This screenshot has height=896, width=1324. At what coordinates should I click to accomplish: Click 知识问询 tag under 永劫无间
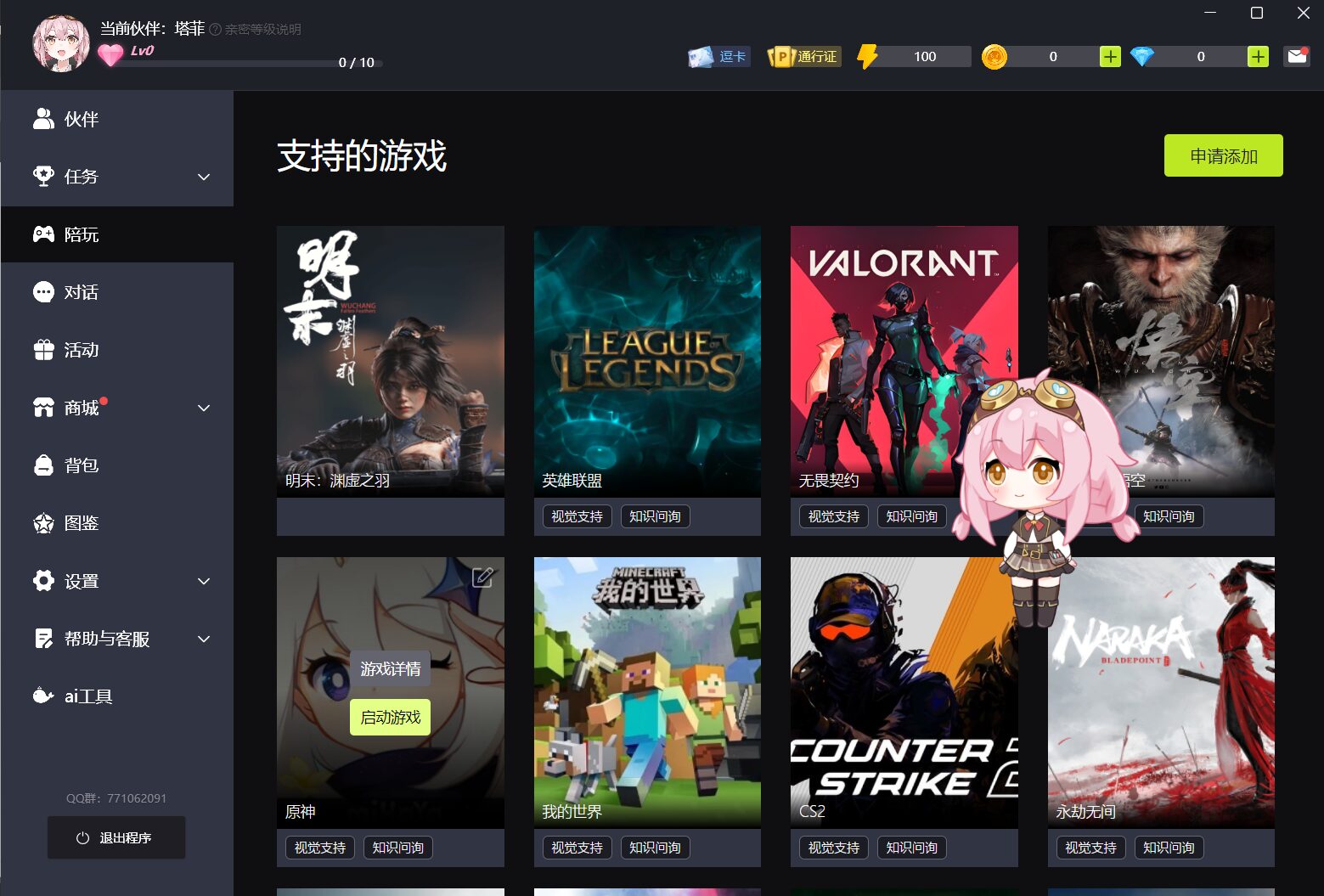tap(1169, 848)
